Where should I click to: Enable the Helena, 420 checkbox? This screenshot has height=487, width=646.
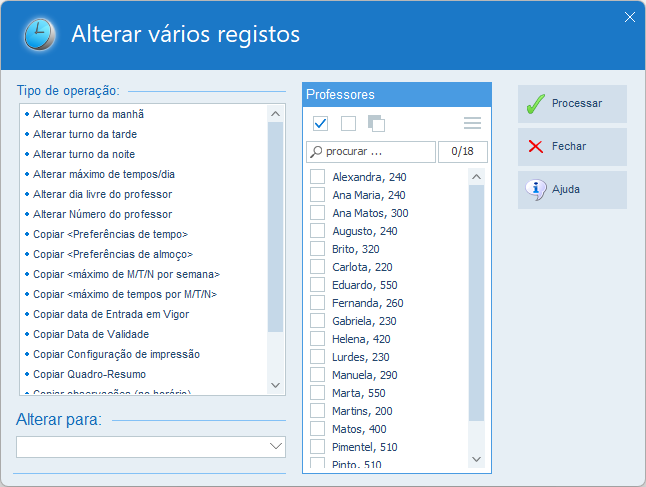(x=318, y=339)
